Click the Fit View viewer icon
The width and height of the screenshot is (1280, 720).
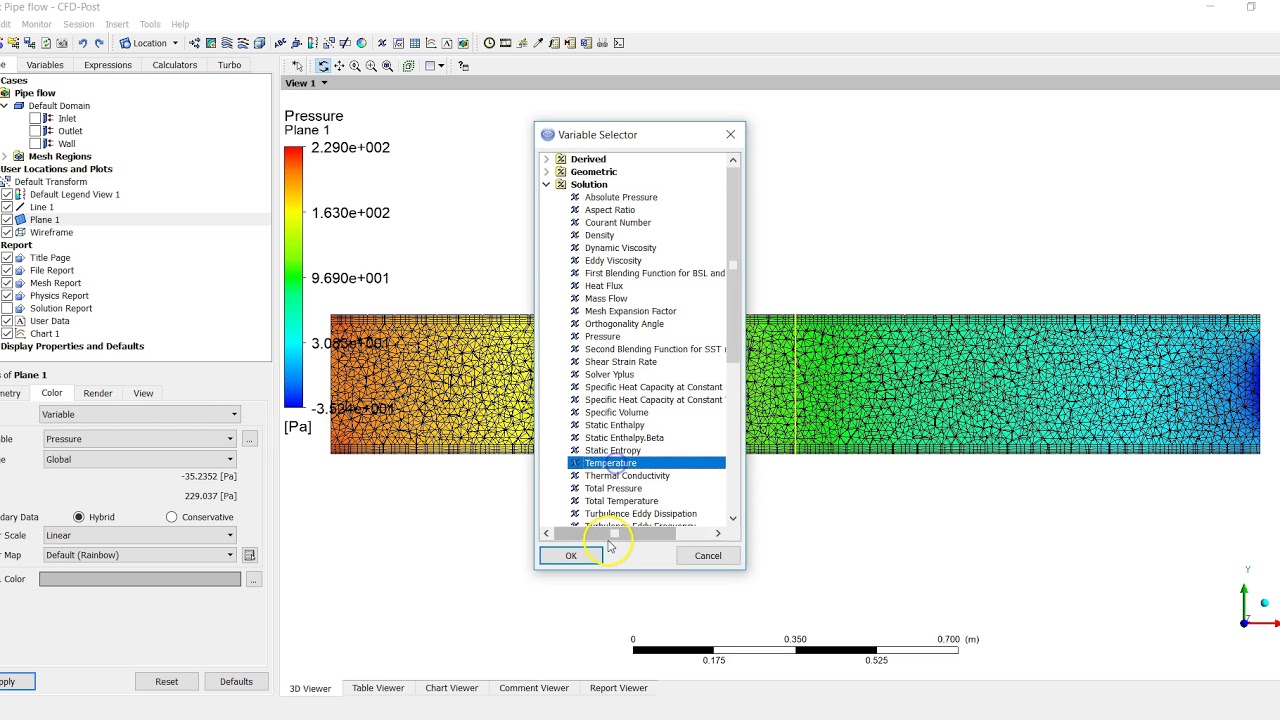coord(387,66)
